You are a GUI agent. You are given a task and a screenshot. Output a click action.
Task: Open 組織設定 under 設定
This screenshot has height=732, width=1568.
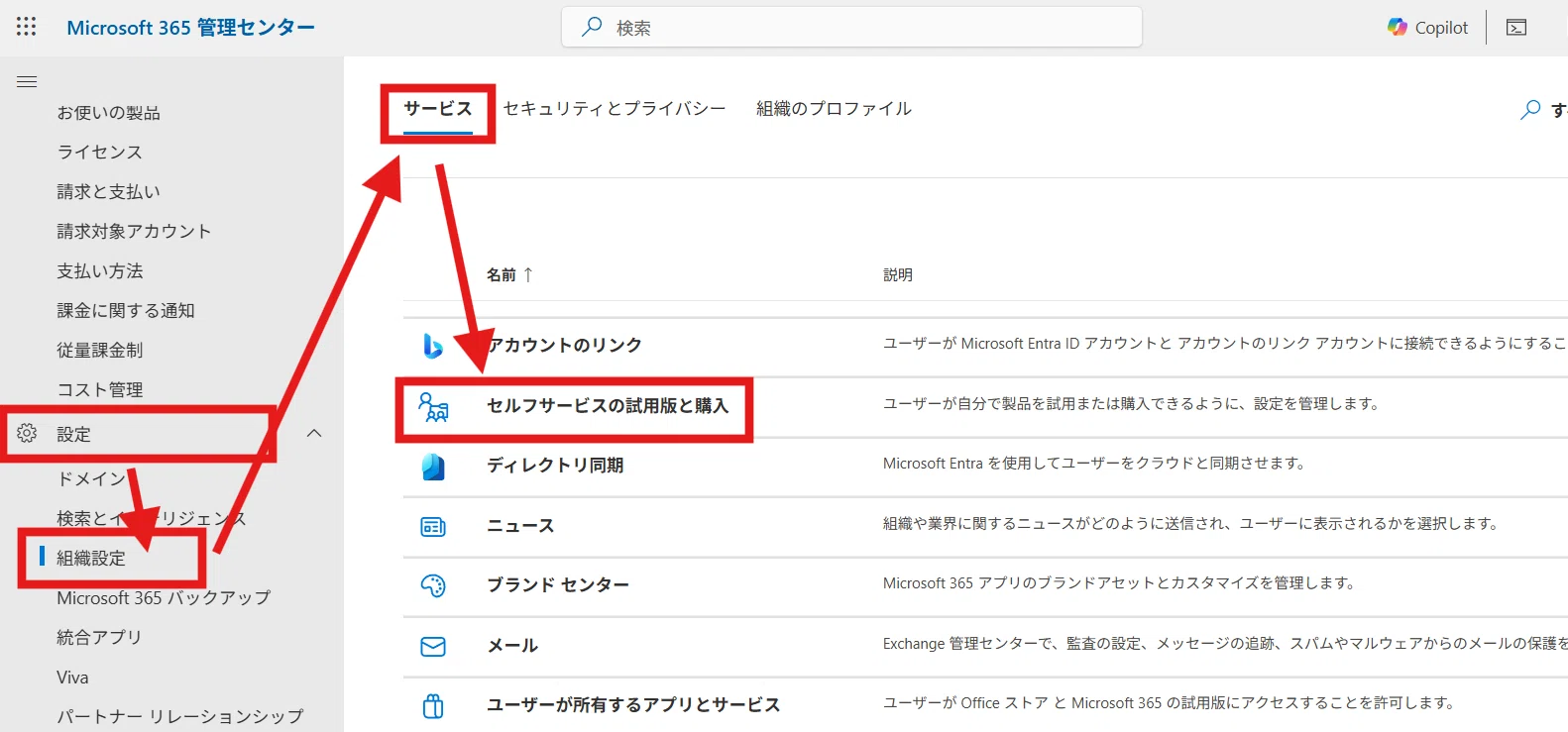(x=91, y=559)
